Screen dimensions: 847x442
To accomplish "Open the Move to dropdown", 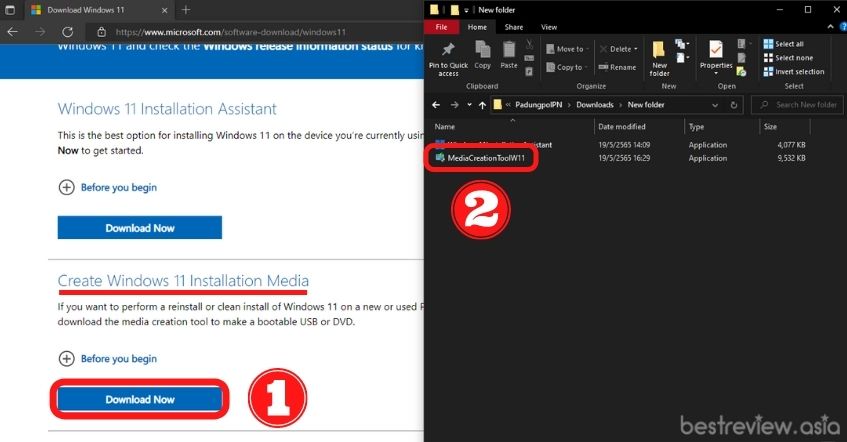I will click(x=565, y=49).
